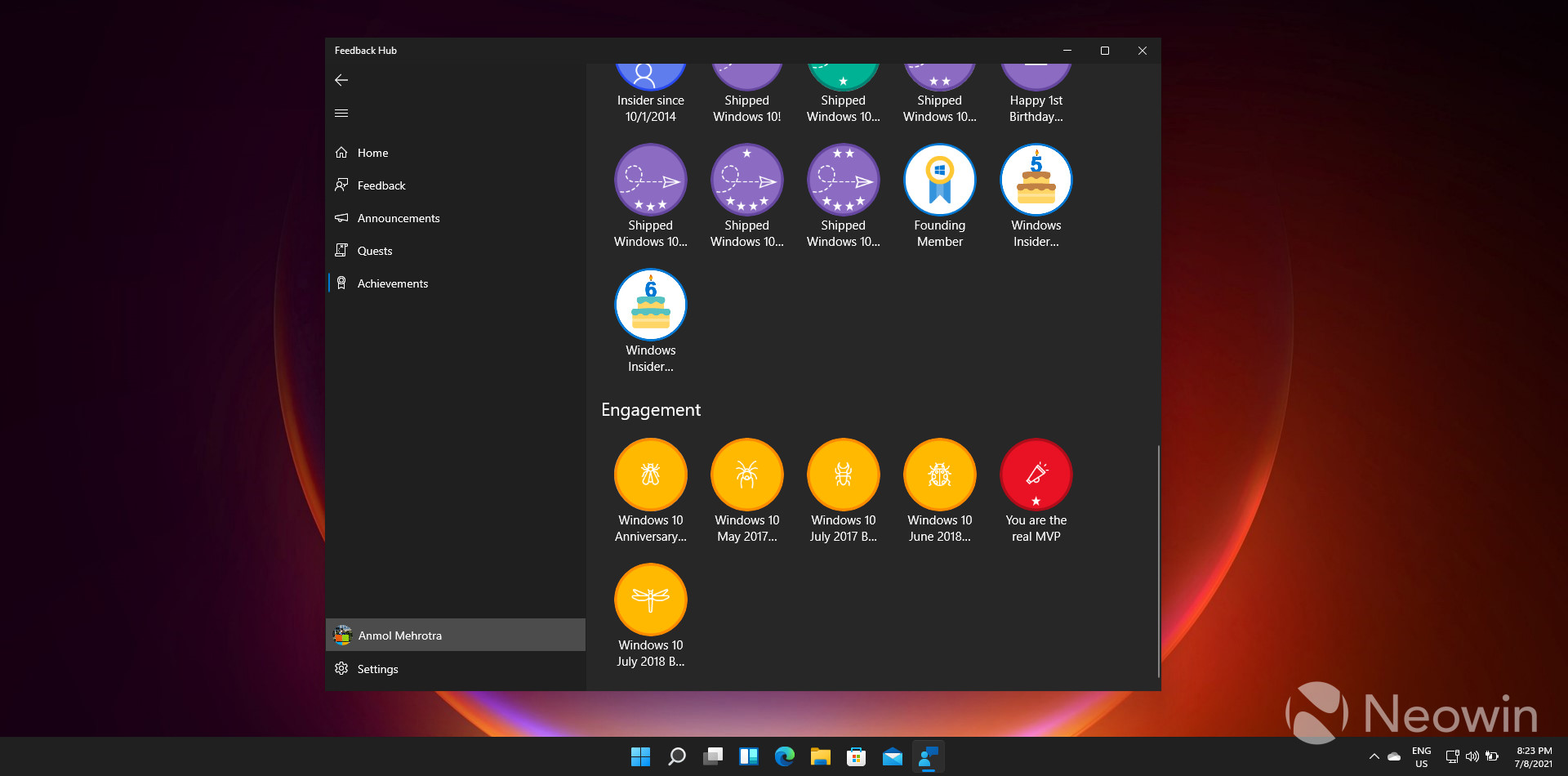Open the Windows 10 June 2018 badge
1568x776 pixels.
[940, 491]
